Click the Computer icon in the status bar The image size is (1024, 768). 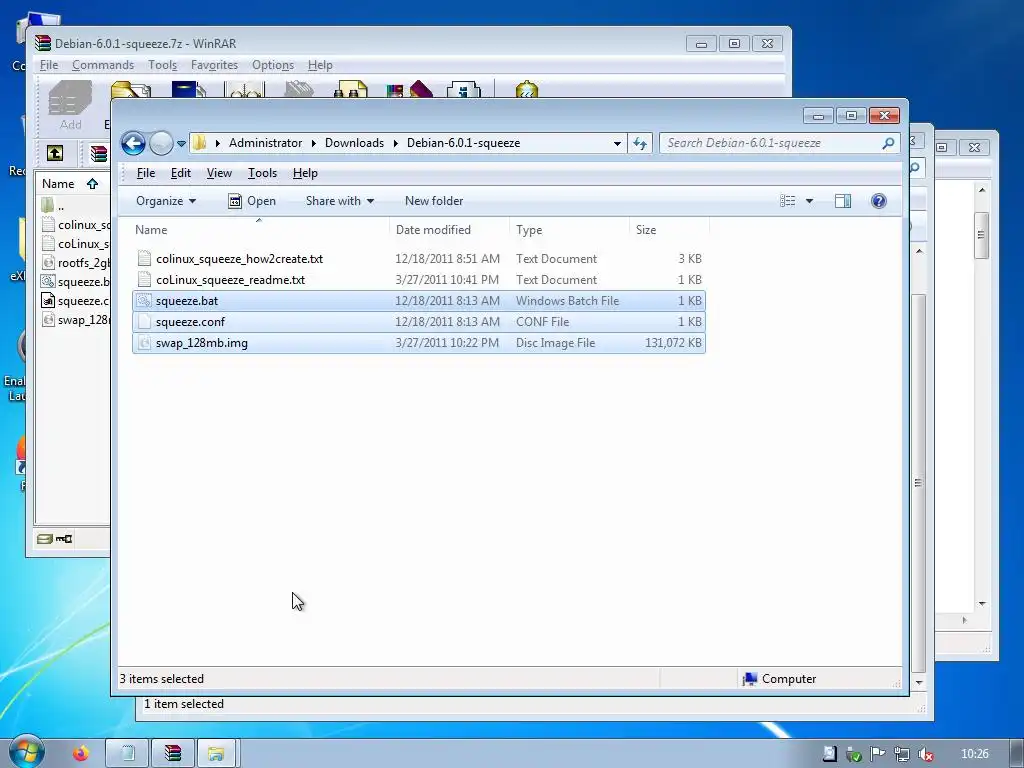click(x=750, y=679)
